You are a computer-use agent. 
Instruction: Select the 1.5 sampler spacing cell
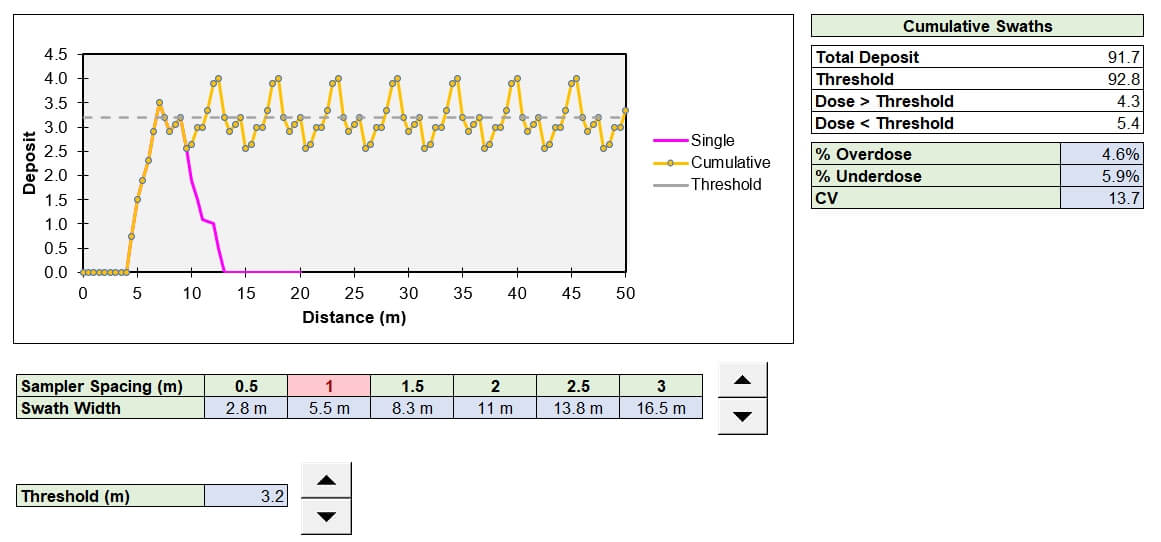click(412, 386)
